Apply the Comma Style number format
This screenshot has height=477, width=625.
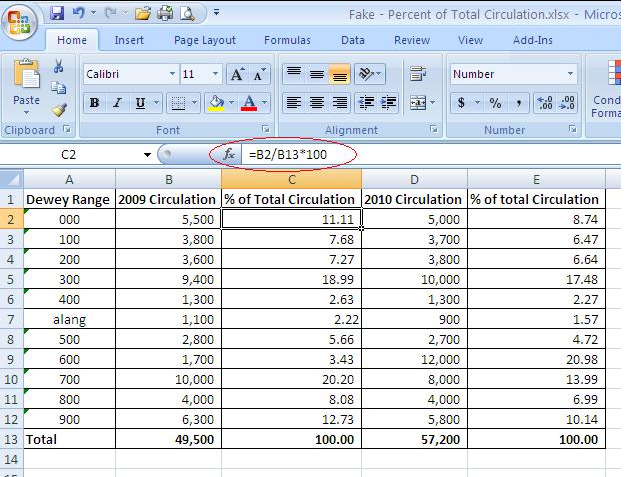[x=519, y=103]
